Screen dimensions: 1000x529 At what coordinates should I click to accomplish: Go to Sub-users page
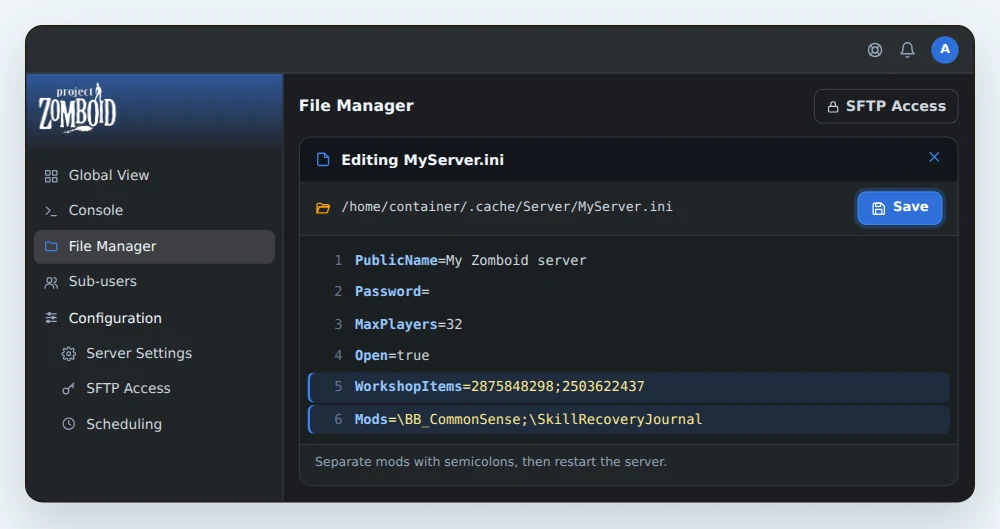tap(154, 281)
